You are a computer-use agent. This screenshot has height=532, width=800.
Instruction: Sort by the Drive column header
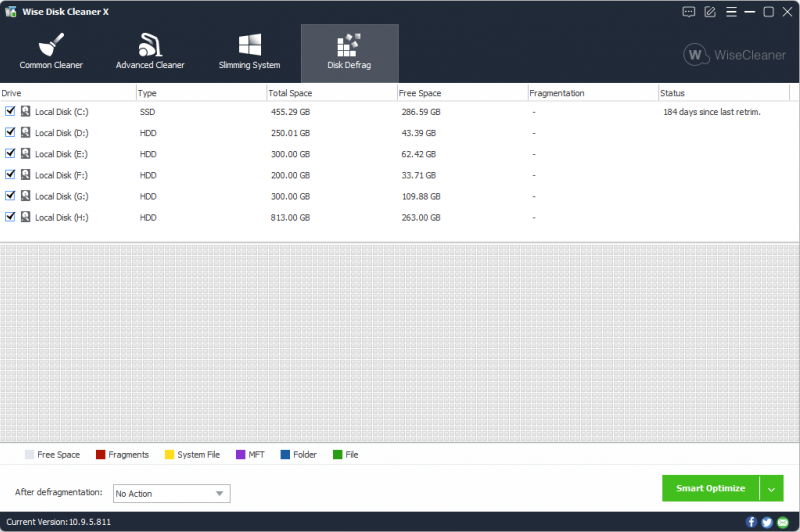pos(68,93)
